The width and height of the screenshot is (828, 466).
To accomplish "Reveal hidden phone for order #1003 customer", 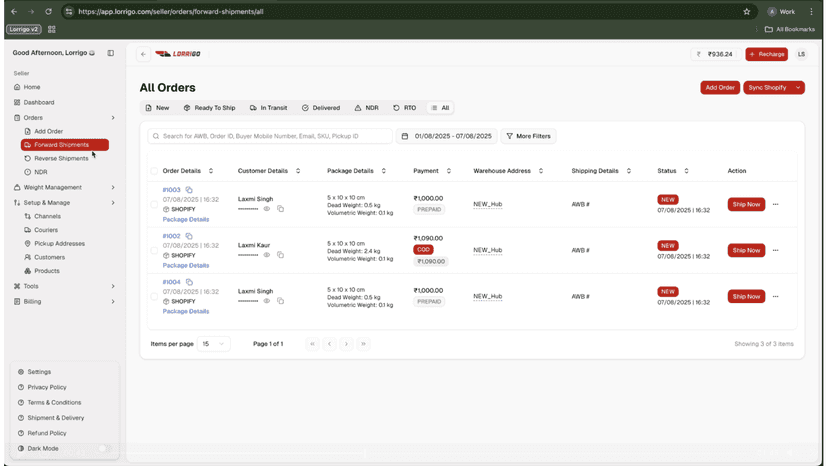I will click(267, 209).
